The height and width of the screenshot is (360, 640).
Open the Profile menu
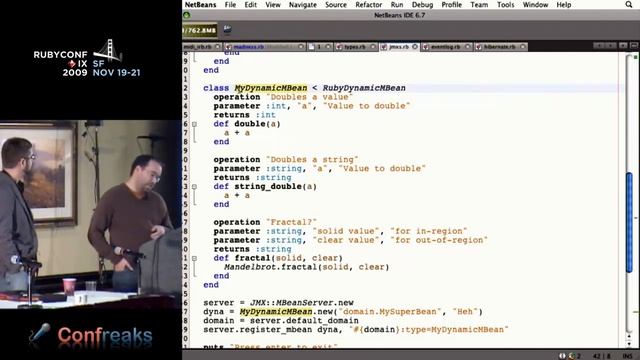(x=451, y=5)
